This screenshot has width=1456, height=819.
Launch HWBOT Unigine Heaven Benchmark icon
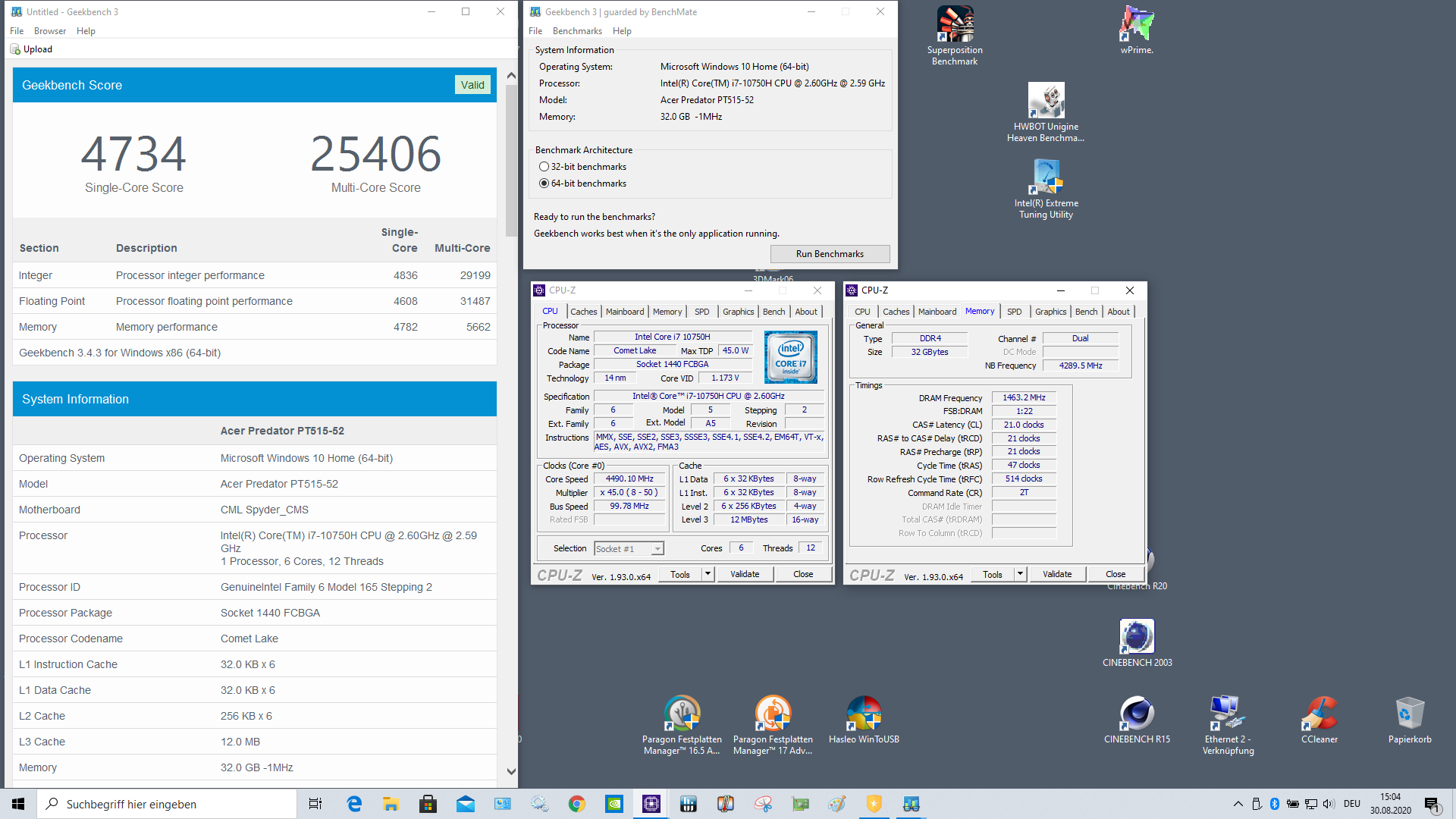(x=1046, y=112)
